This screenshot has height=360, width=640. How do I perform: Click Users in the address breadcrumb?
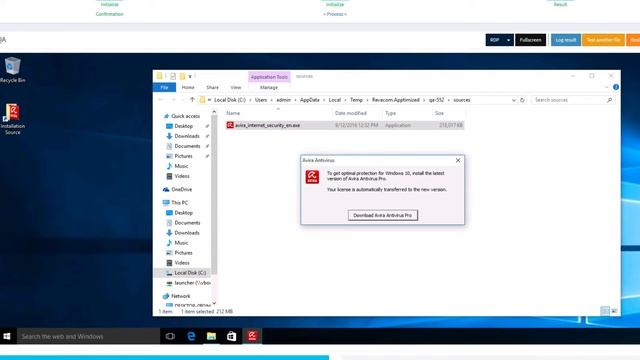[261, 100]
